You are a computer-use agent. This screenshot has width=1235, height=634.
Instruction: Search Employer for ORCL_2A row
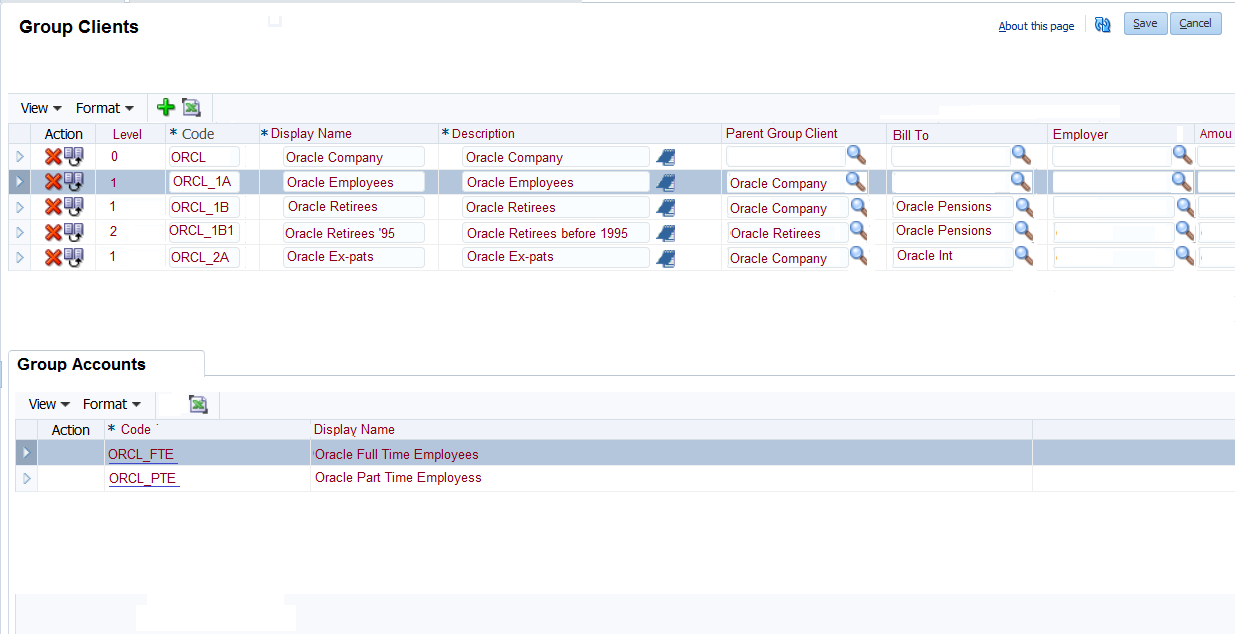[1184, 255]
